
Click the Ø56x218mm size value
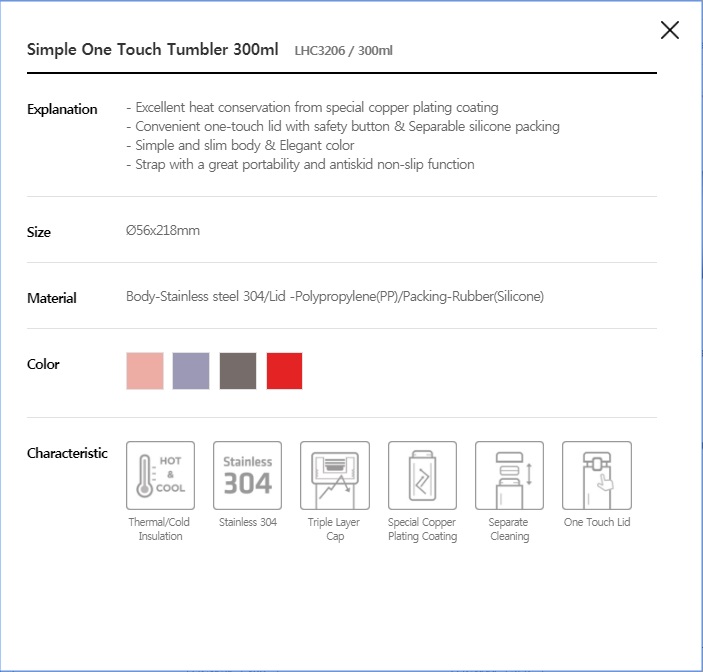click(x=163, y=230)
